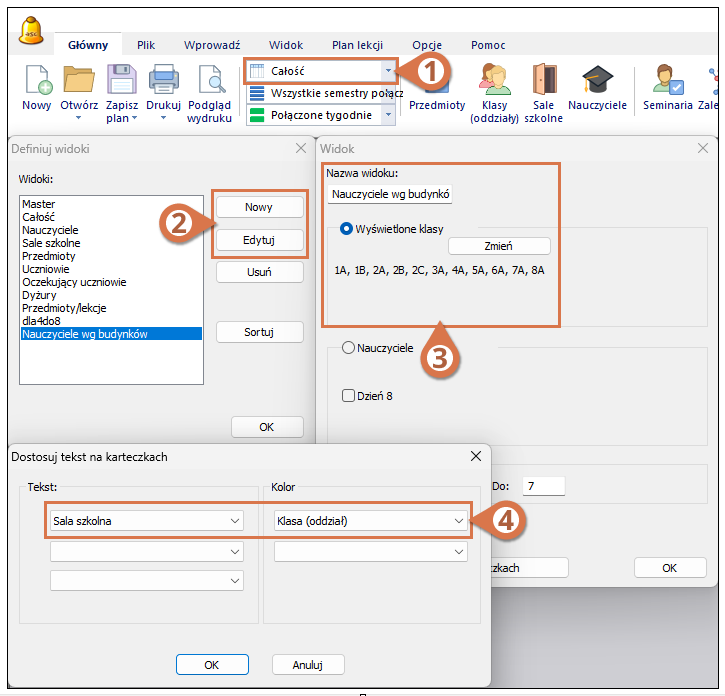
Task: Select Nauczyciele wg budynków list item
Action: pyautogui.click(x=111, y=333)
